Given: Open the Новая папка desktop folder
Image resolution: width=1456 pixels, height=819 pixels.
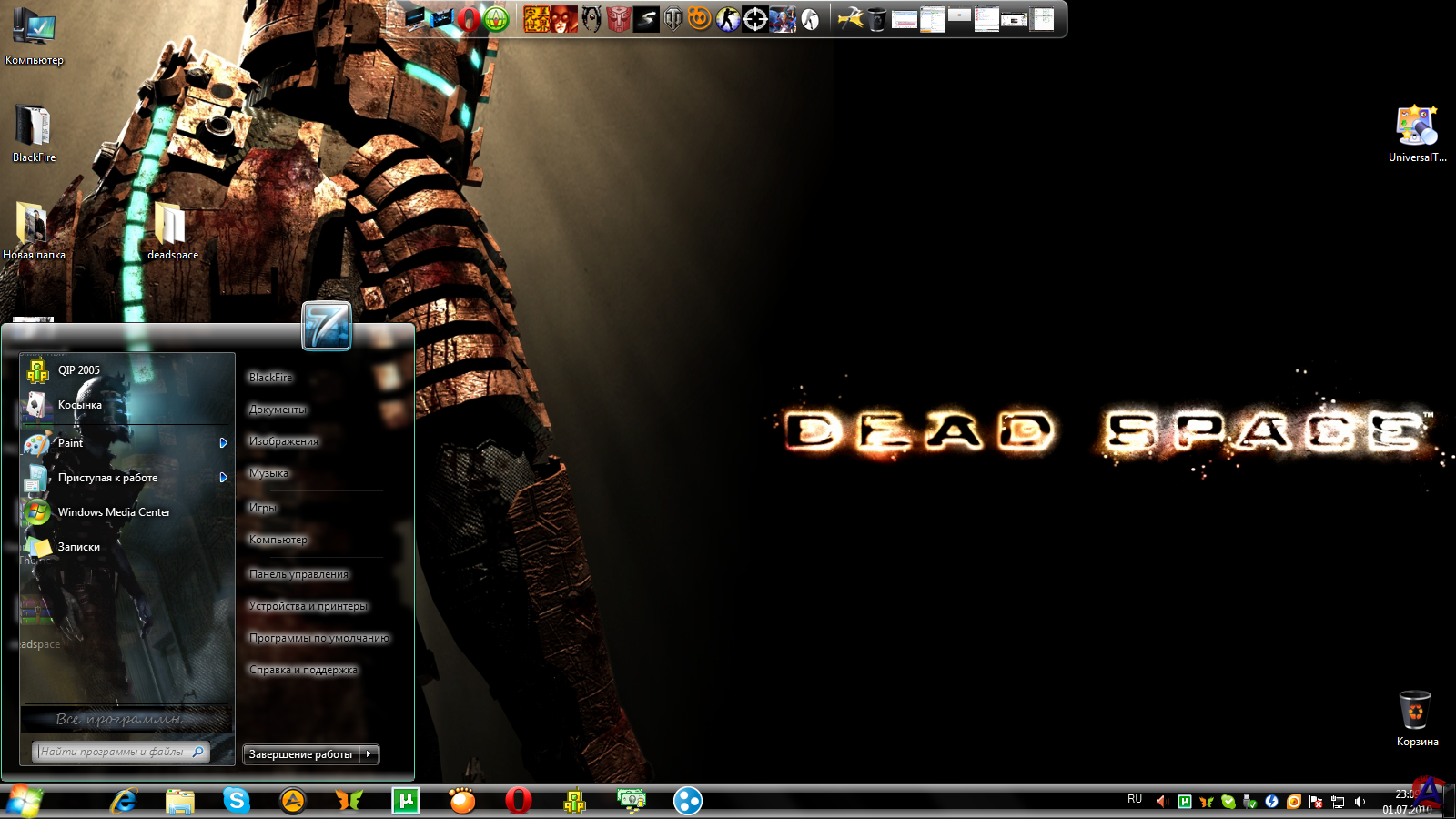Looking at the screenshot, I should [34, 230].
